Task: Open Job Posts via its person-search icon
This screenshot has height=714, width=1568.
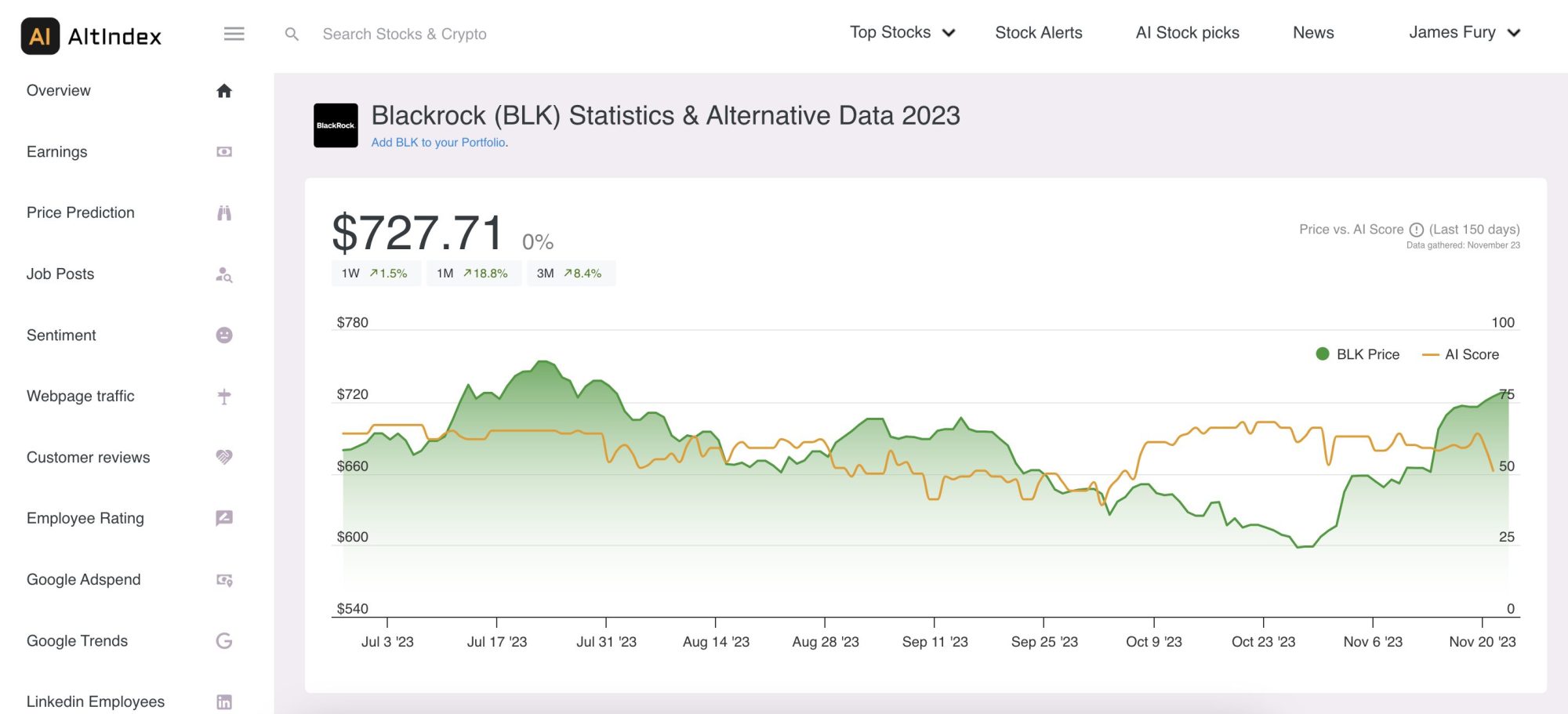Action: click(x=224, y=274)
